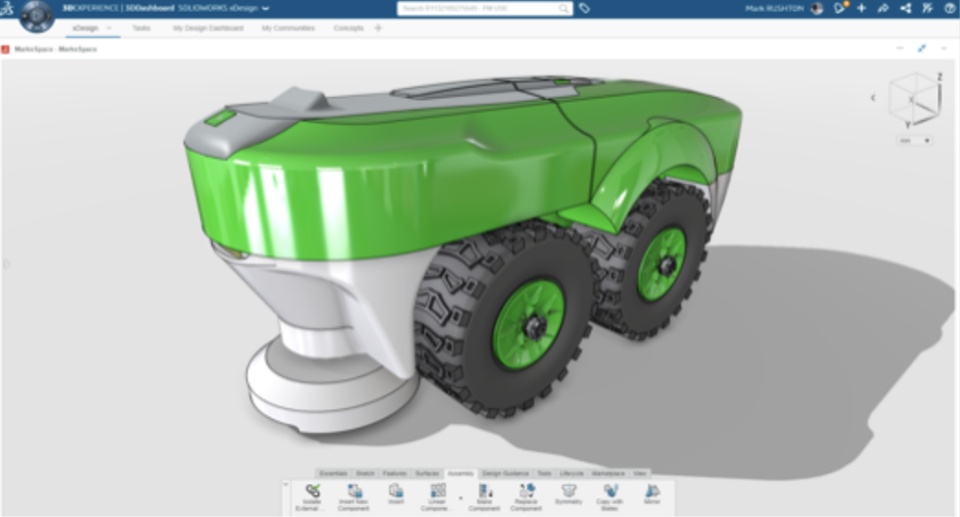This screenshot has height=517, width=960.
Task: Click the 3DS logo icon
Action: (x=7, y=9)
